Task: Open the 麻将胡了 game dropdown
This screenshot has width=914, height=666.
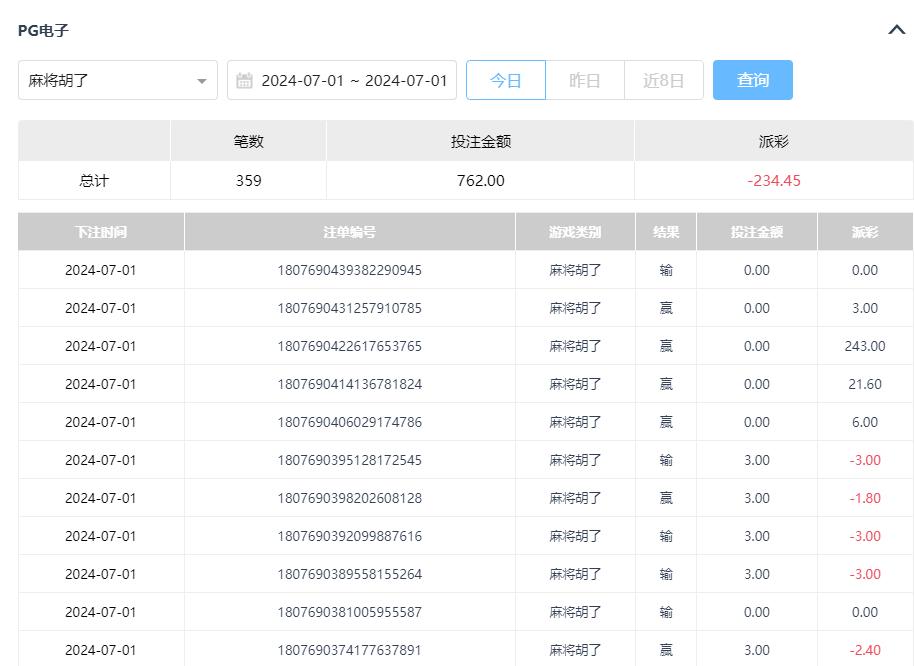Action: click(118, 80)
